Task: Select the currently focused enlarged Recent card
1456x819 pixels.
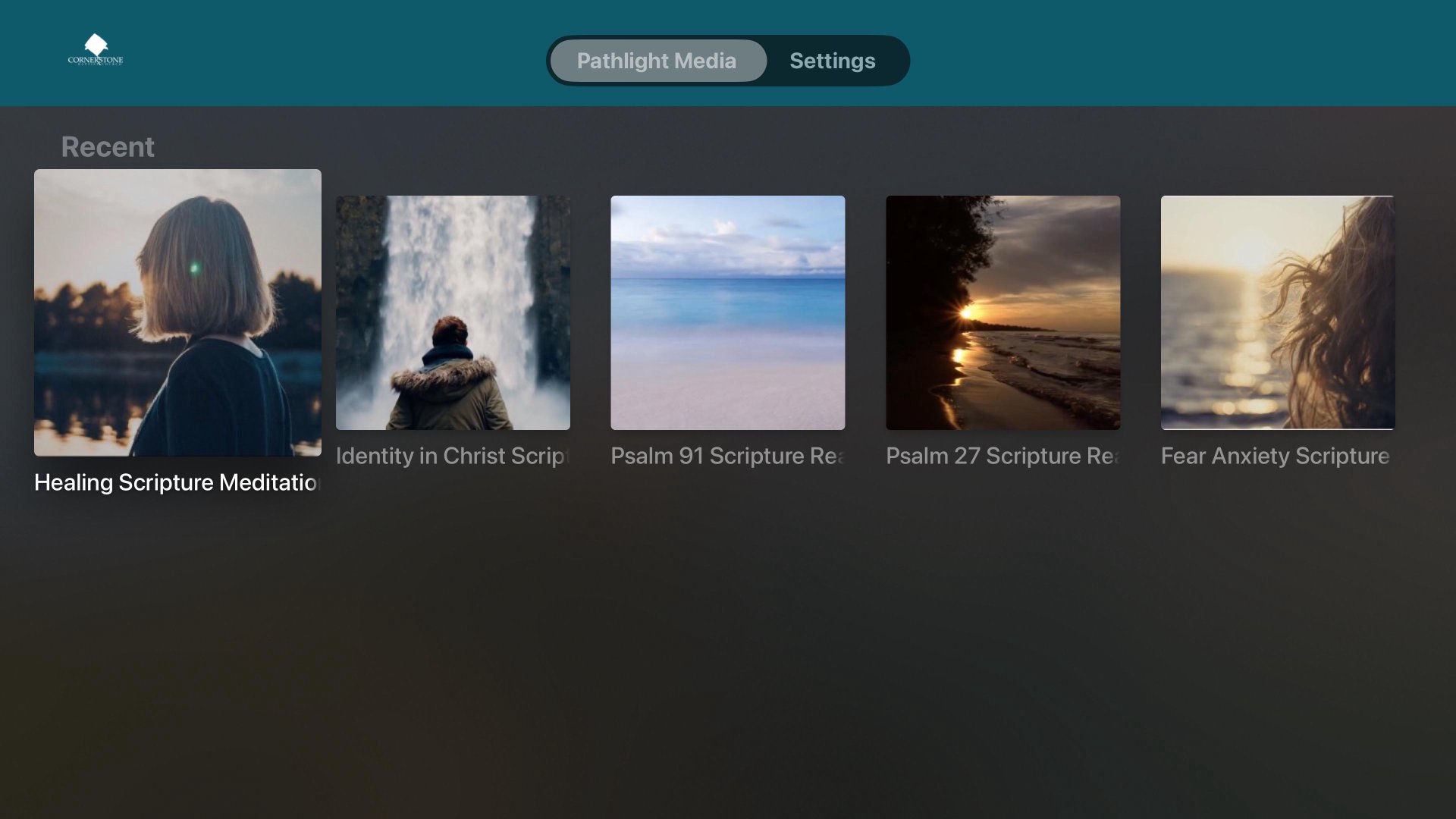Action: click(x=177, y=312)
